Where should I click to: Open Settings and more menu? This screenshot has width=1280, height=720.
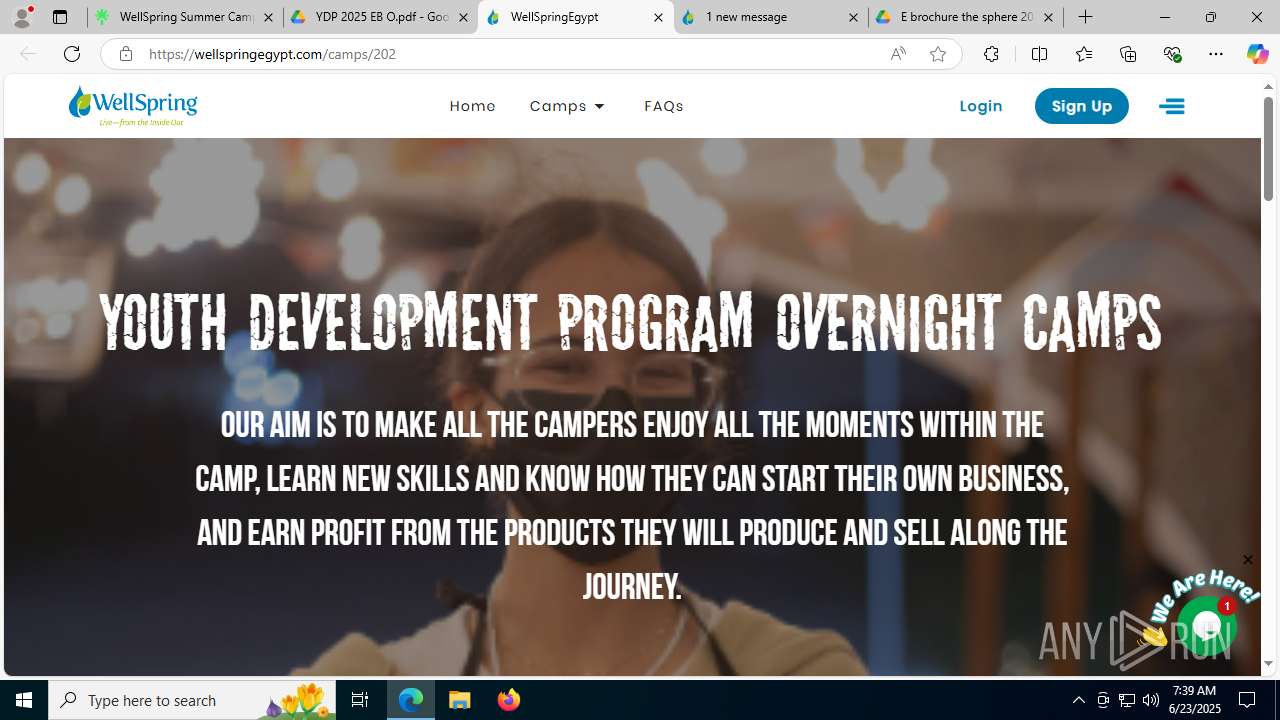1216,54
